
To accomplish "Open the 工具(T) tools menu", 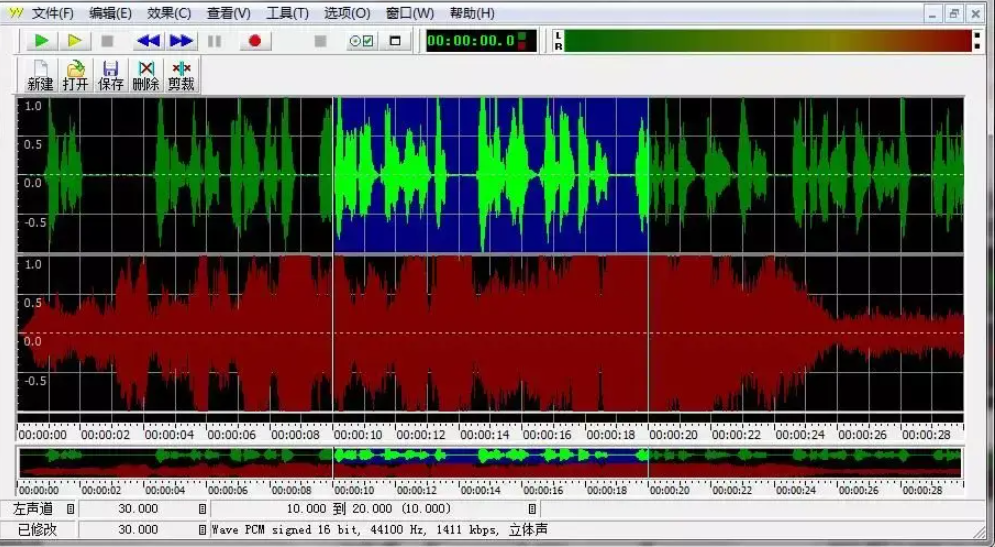I will pyautogui.click(x=287, y=13).
